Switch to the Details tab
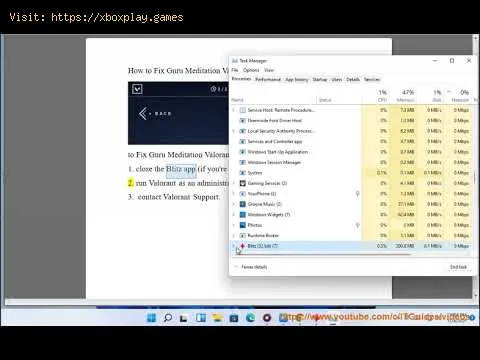This screenshot has width=480, height=360. coord(353,79)
